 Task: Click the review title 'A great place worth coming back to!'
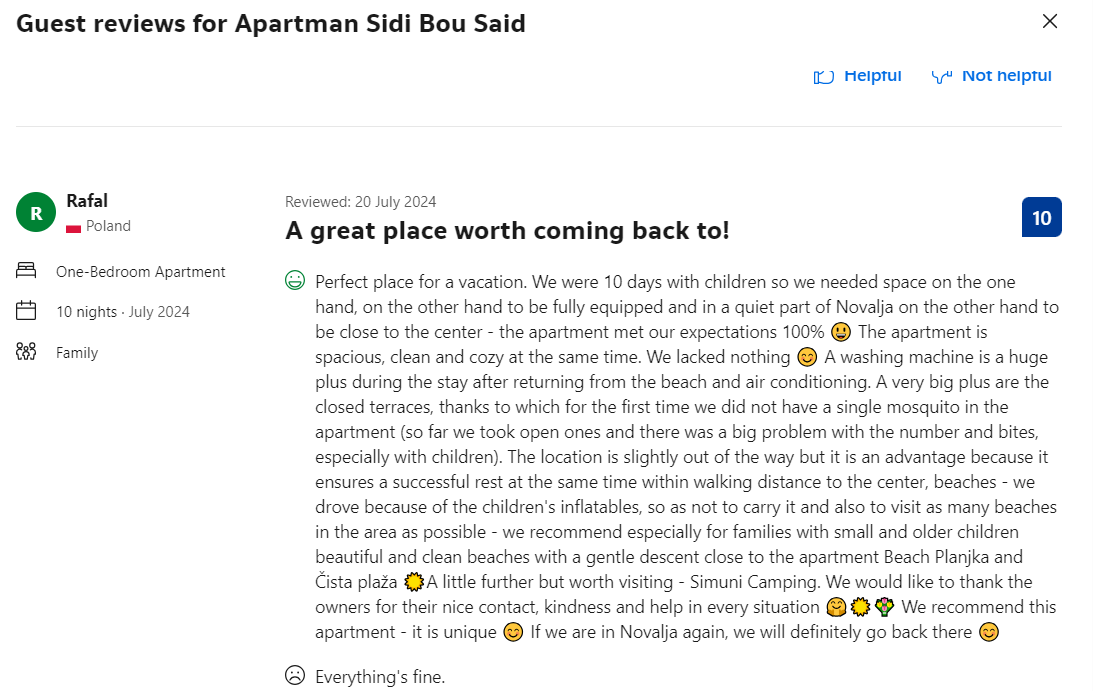click(507, 231)
